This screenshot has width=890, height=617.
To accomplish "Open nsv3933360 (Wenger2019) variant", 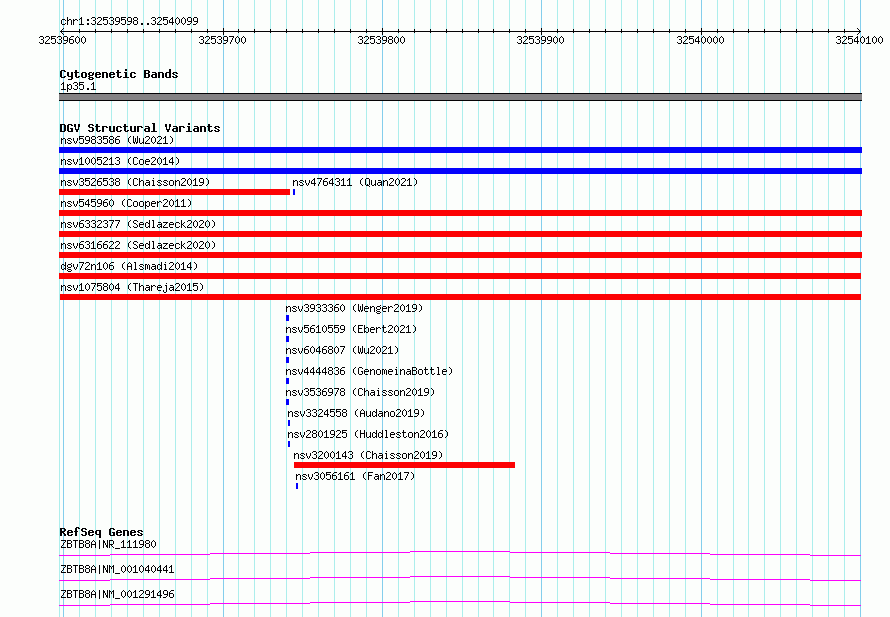I will [354, 308].
